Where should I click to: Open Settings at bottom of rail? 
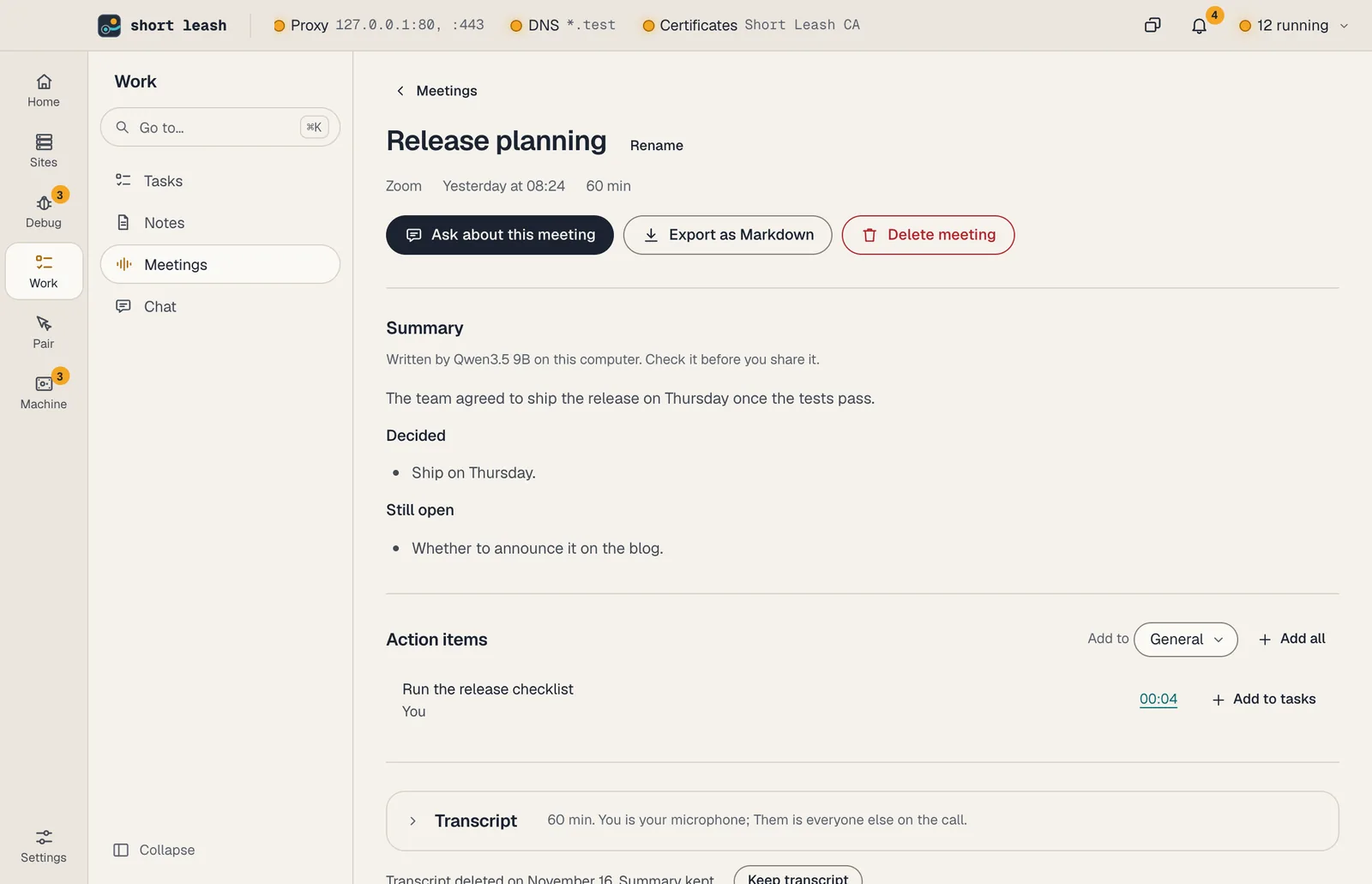click(x=44, y=846)
